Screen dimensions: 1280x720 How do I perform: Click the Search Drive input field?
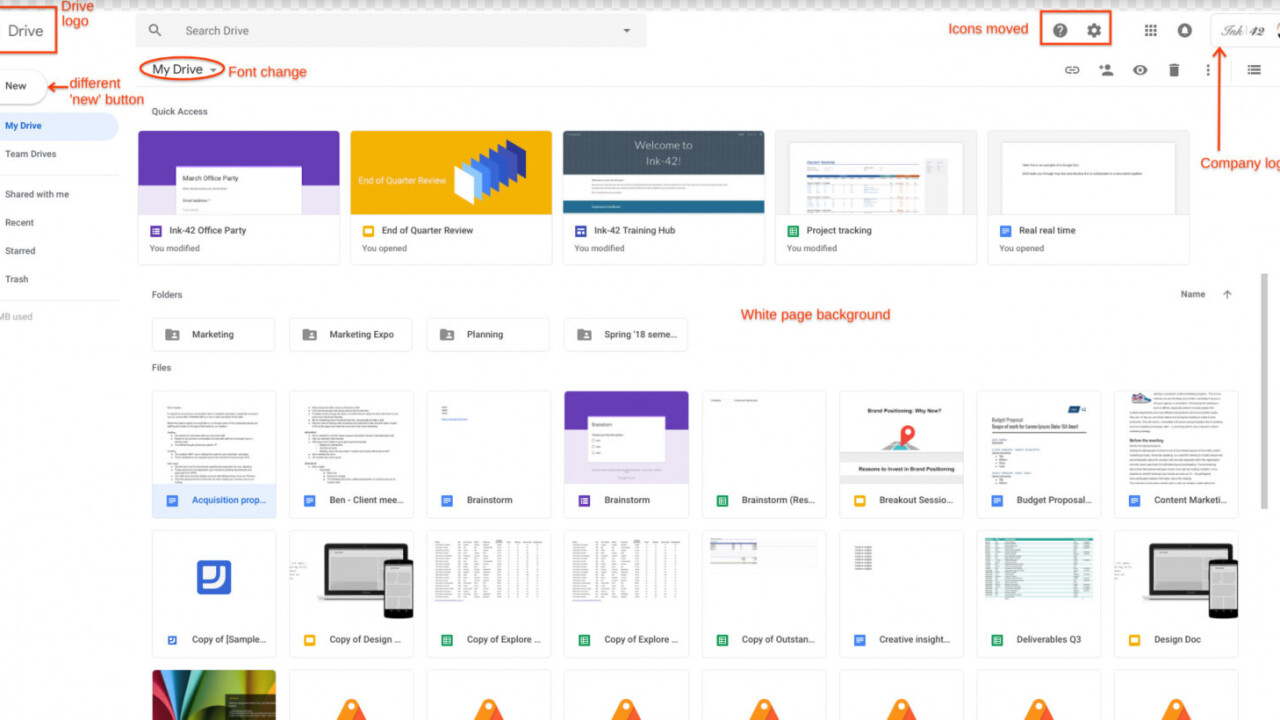tap(390, 31)
